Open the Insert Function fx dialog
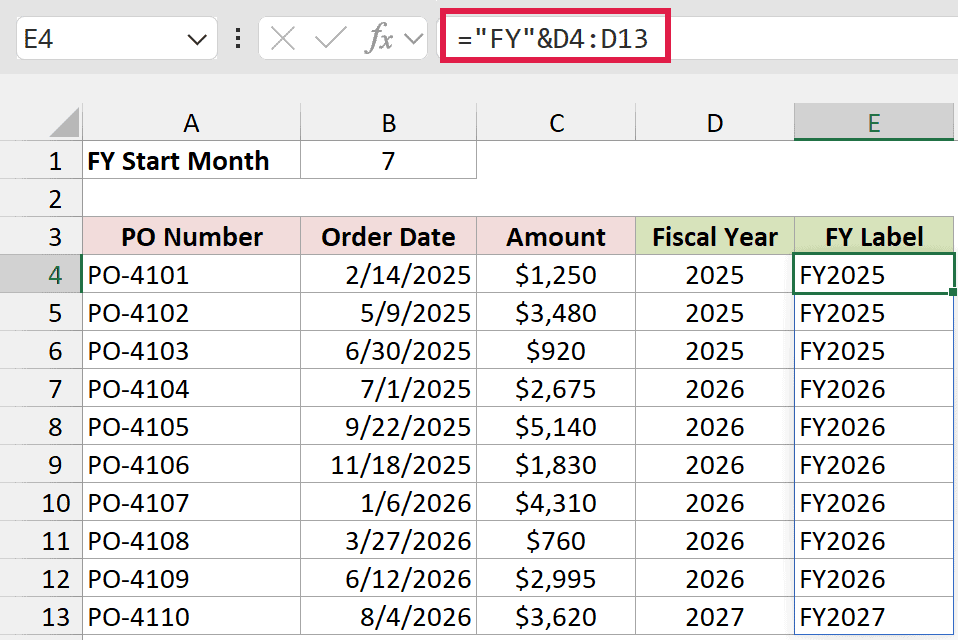Screen dimensions: 958x640 coord(379,39)
